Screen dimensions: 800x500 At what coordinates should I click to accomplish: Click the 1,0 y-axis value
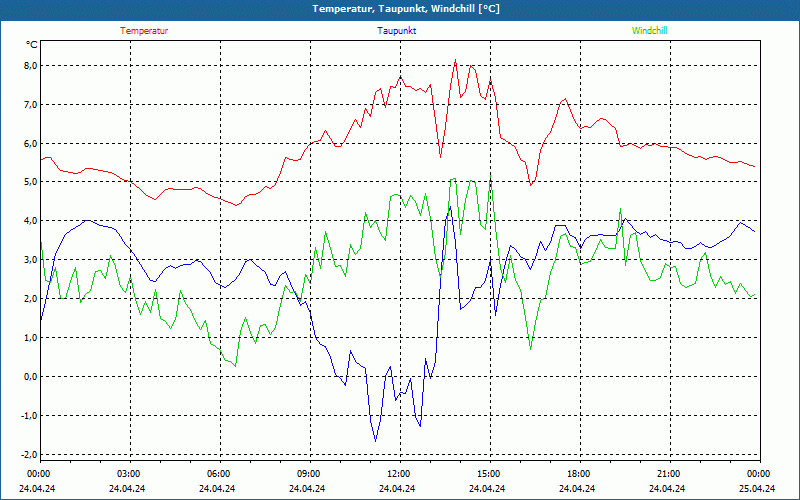pos(31,338)
